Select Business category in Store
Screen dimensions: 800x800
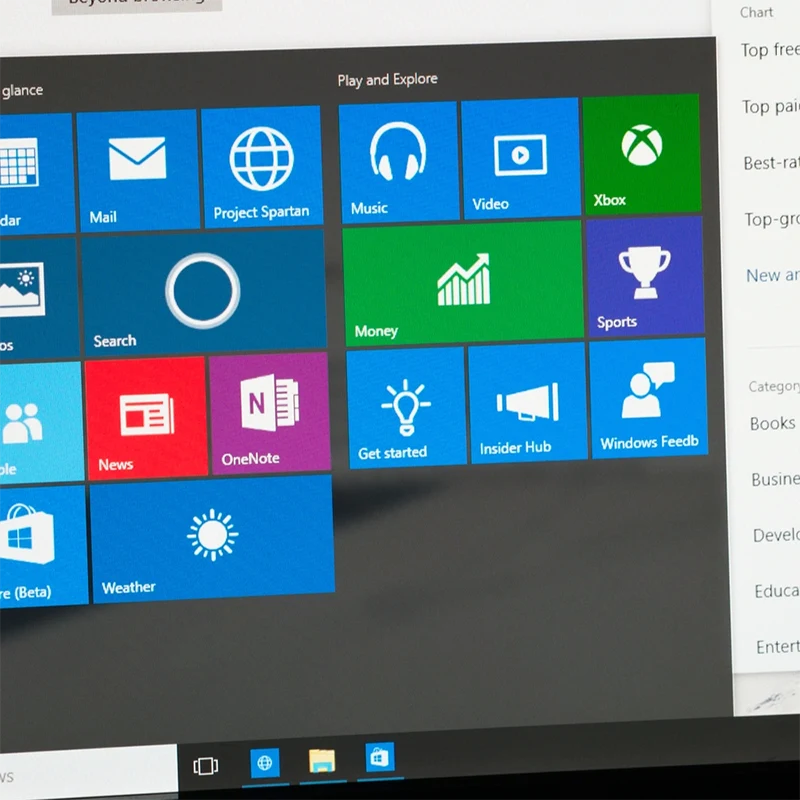click(x=776, y=479)
